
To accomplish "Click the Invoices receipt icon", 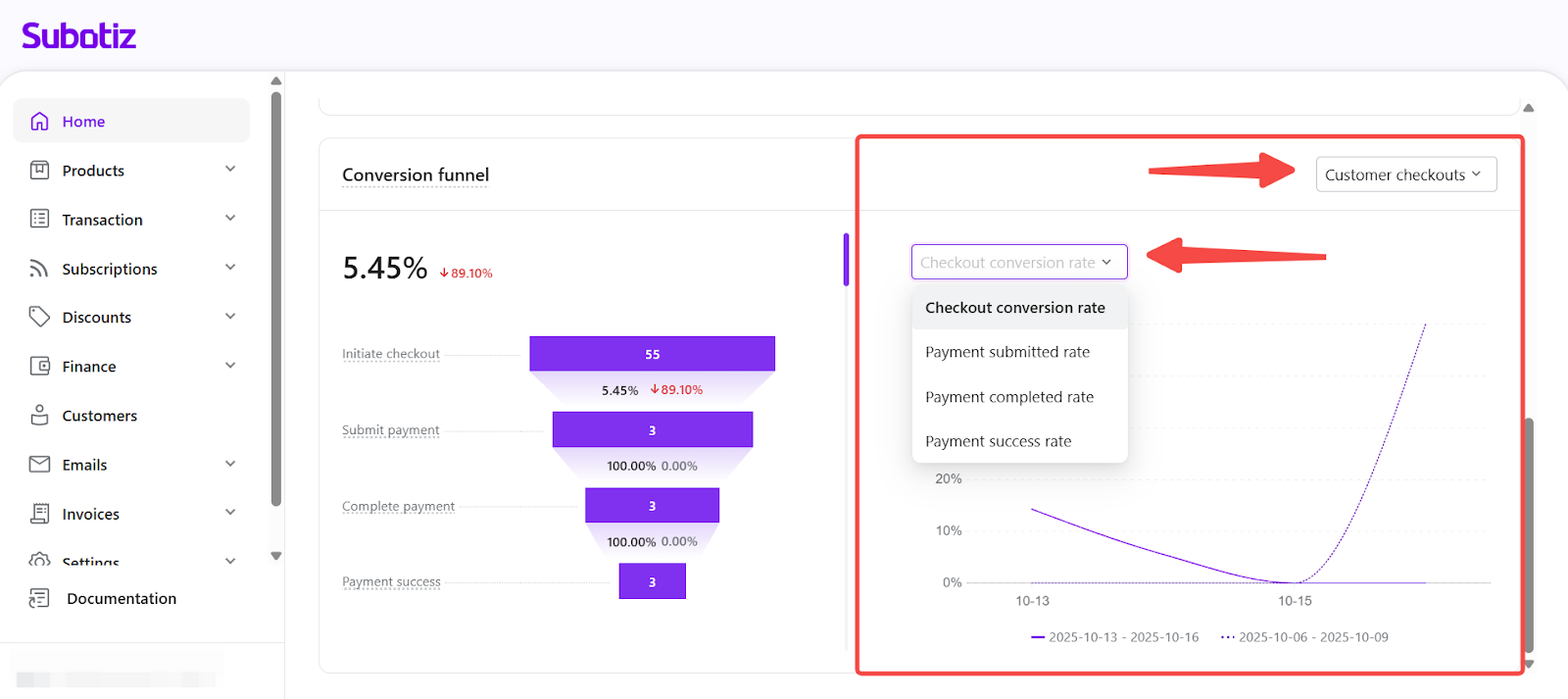I will [39, 513].
